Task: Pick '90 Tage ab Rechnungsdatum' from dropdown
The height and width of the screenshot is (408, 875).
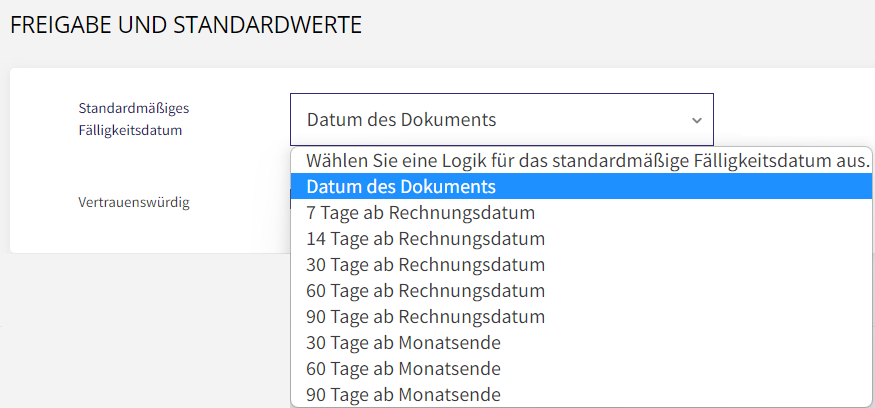Action: click(x=581, y=316)
